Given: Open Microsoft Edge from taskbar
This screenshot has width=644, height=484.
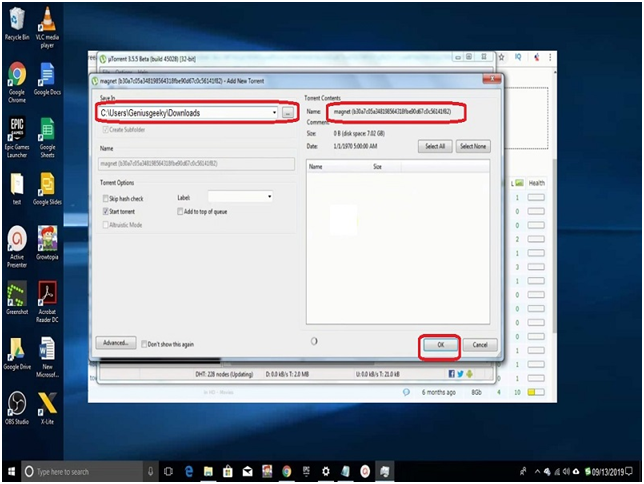Looking at the screenshot, I should (189, 471).
